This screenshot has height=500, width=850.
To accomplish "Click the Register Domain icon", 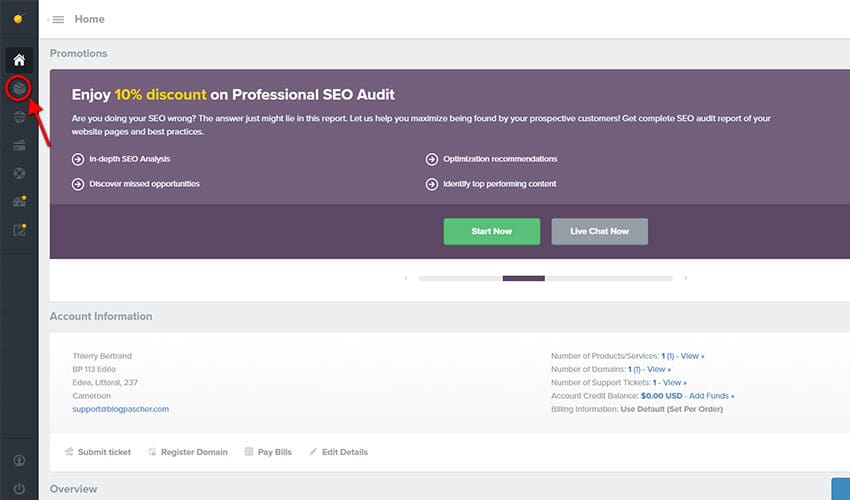I will pos(152,451).
